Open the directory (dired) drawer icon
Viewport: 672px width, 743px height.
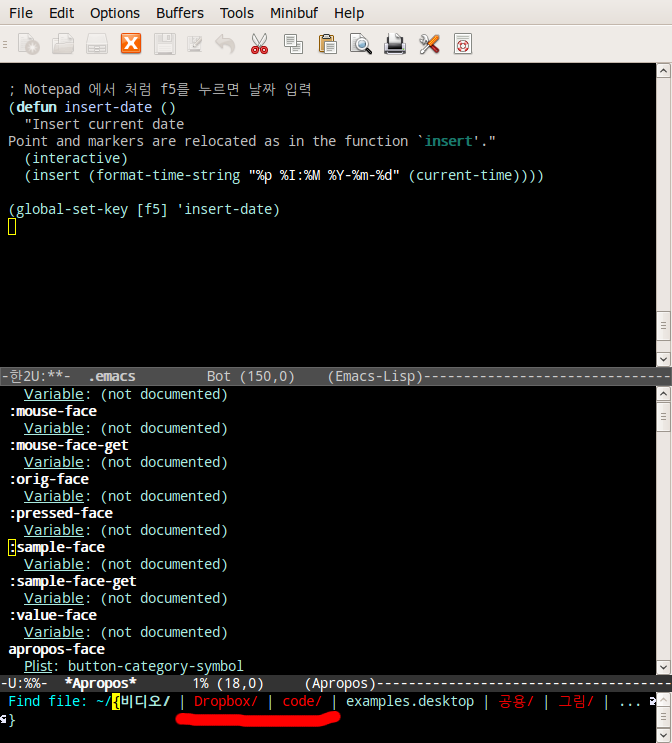click(x=97, y=44)
